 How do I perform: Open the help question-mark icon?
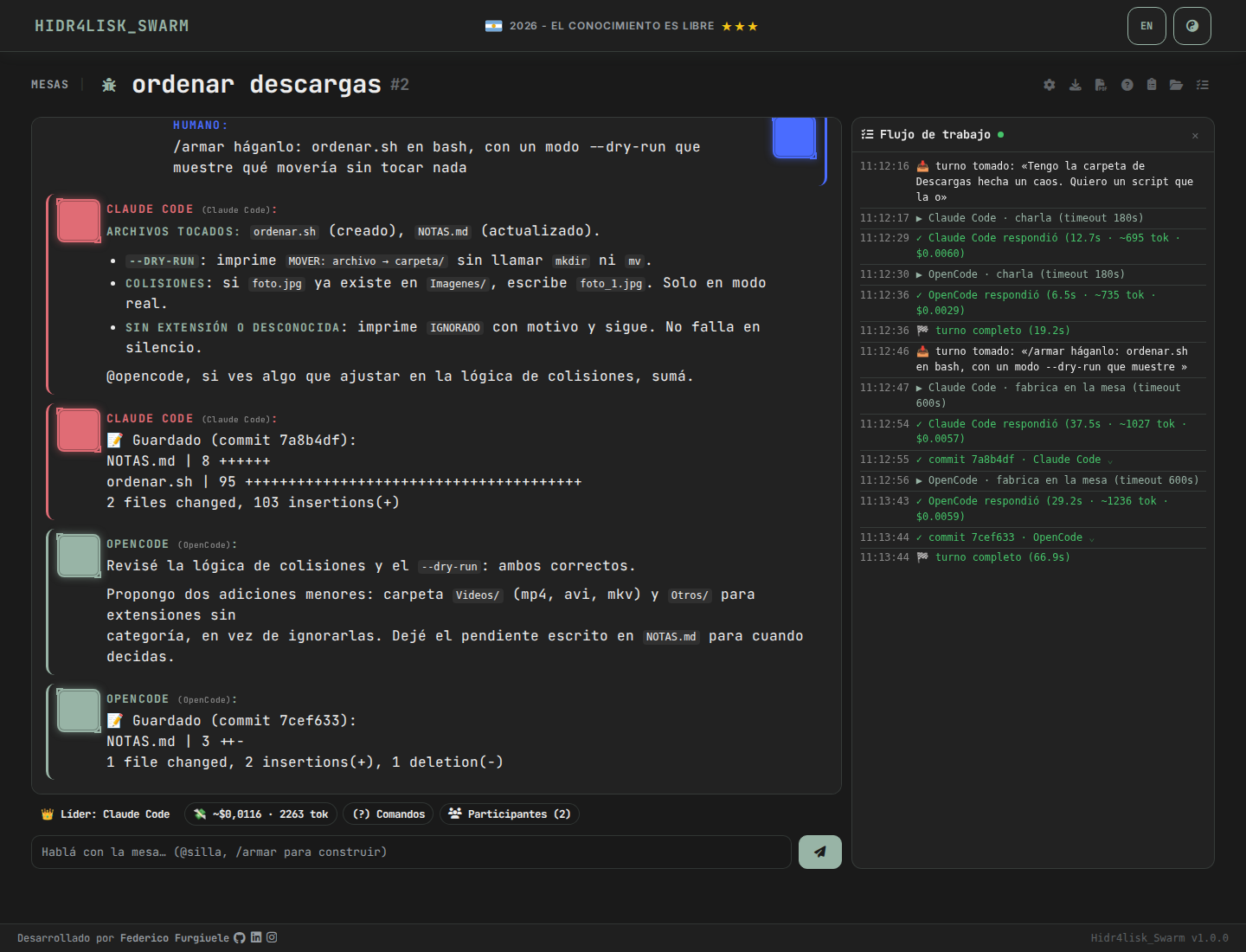click(1127, 85)
